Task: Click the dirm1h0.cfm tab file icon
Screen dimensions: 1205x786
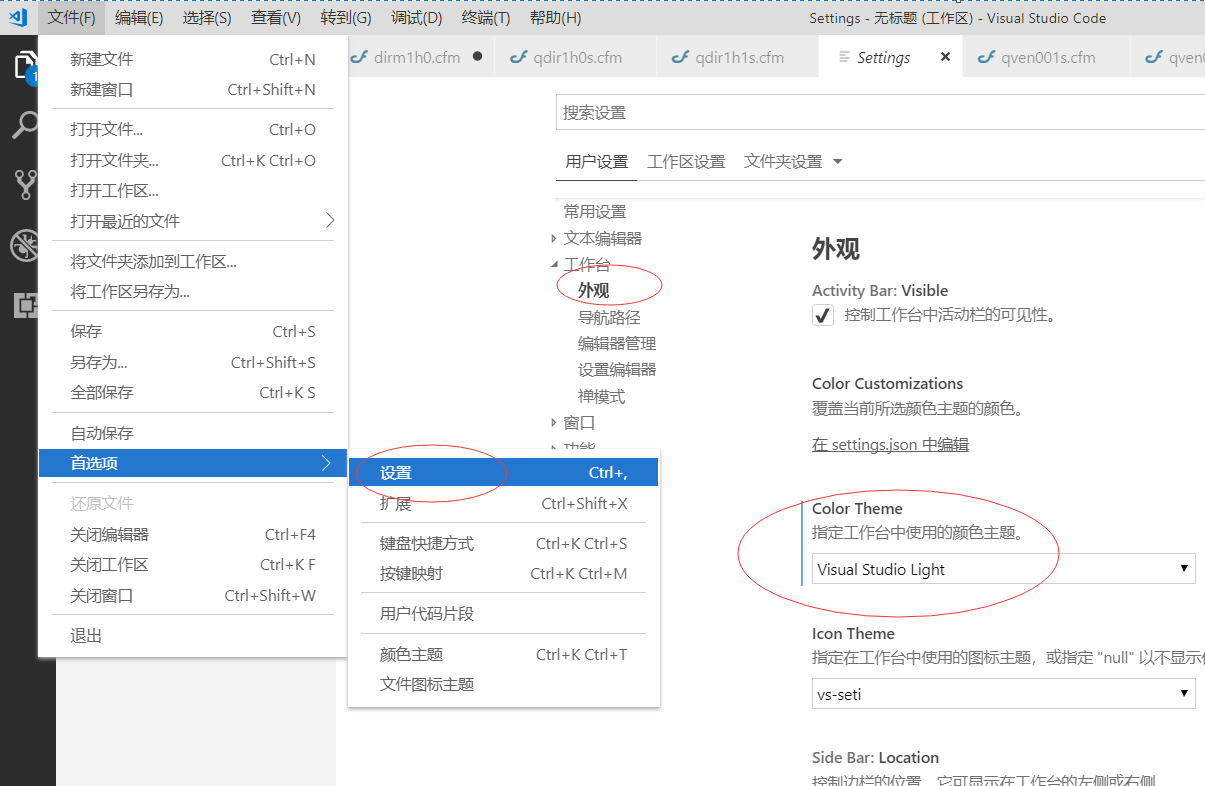Action: (359, 57)
